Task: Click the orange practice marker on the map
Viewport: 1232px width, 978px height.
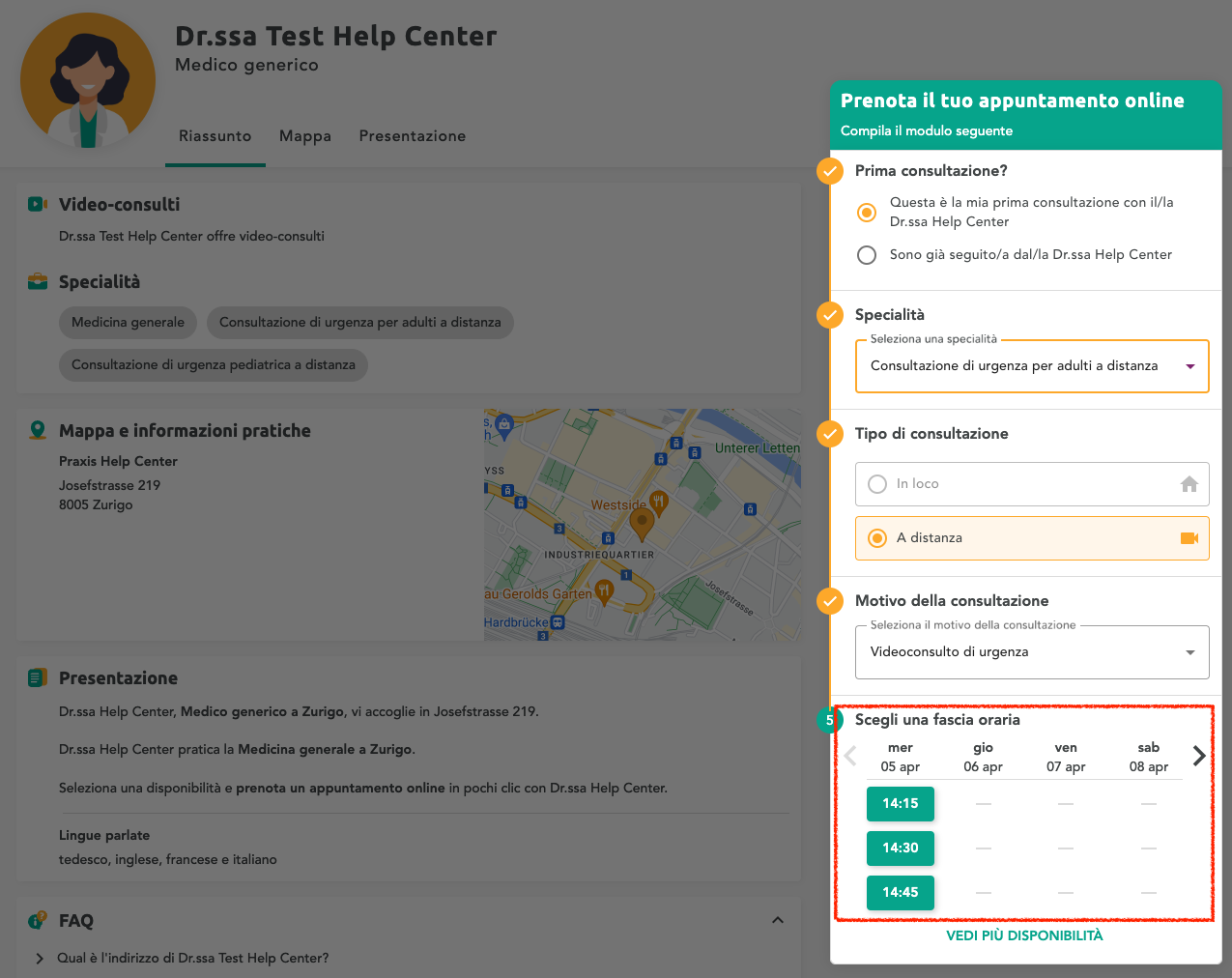Action: (641, 523)
